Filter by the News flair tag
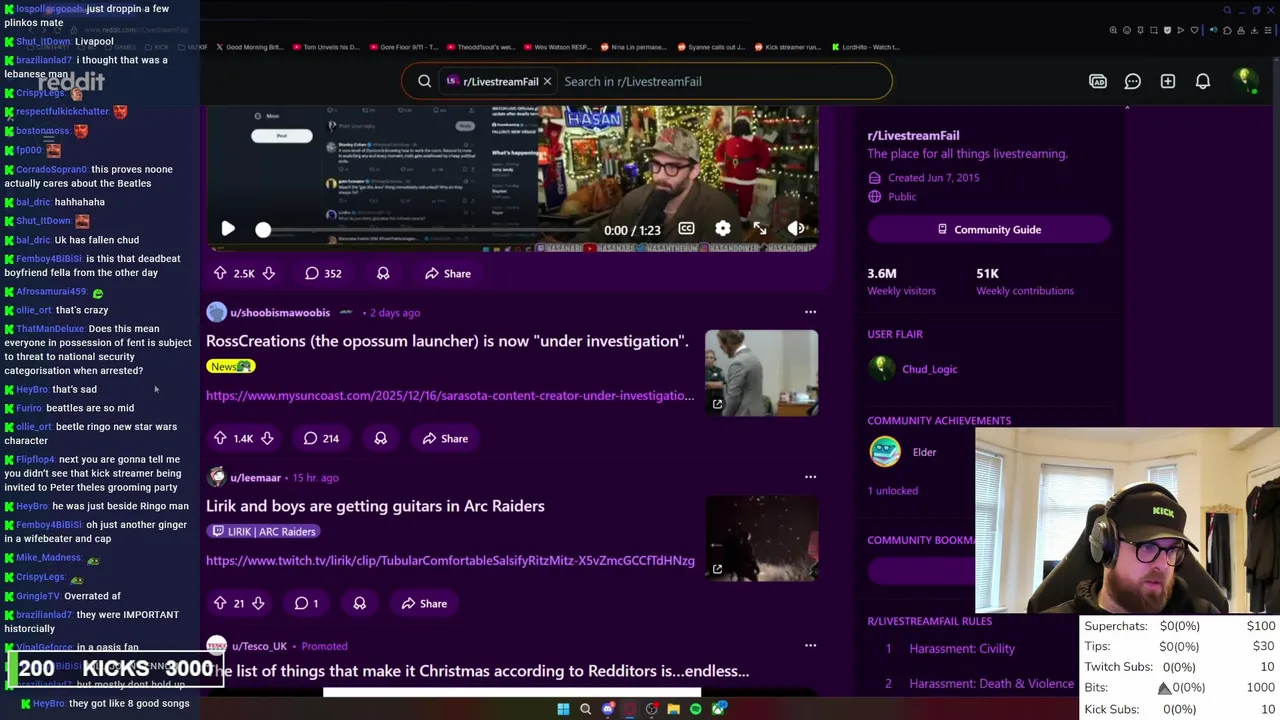 (231, 366)
